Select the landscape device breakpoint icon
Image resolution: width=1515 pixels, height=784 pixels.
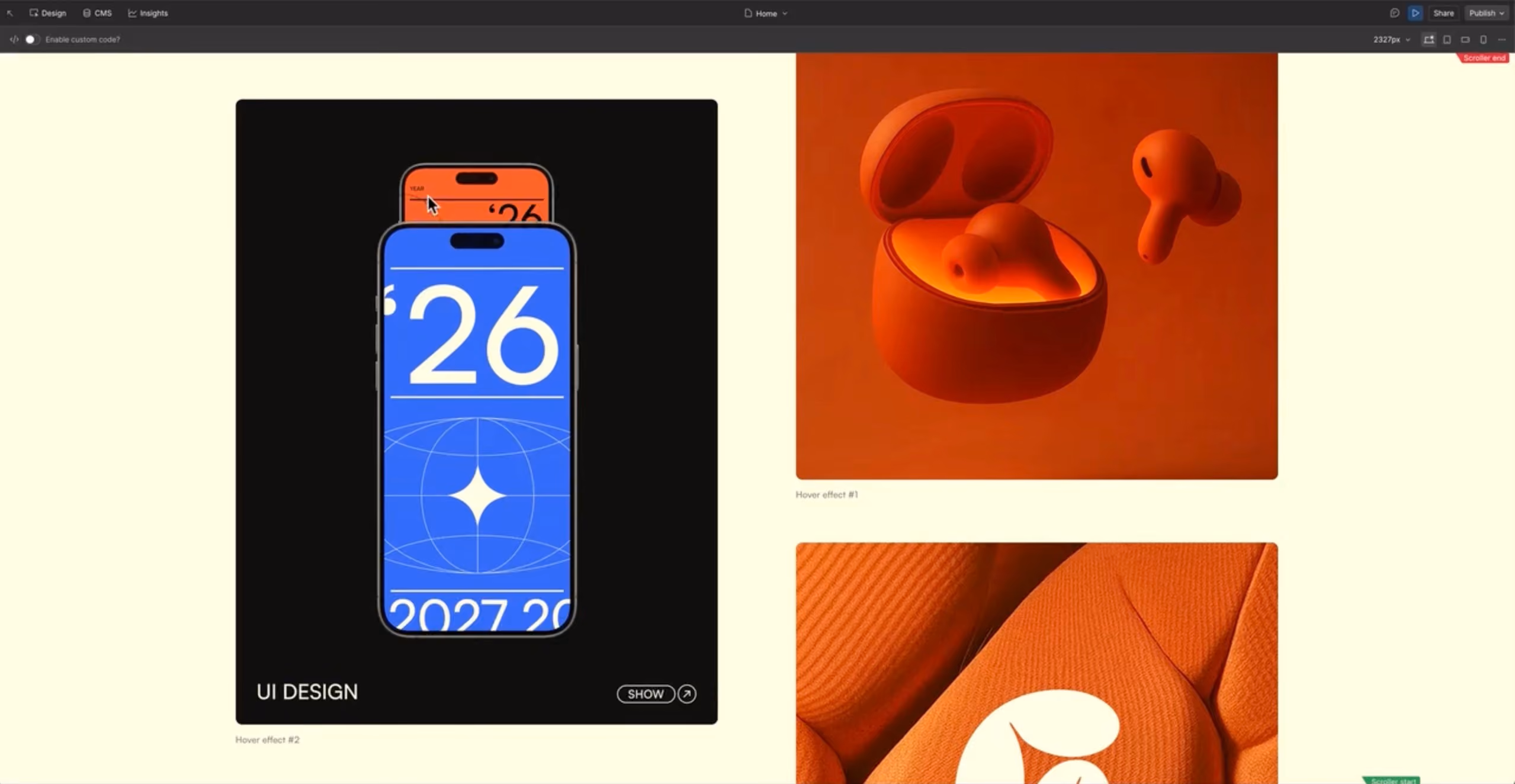point(1465,40)
